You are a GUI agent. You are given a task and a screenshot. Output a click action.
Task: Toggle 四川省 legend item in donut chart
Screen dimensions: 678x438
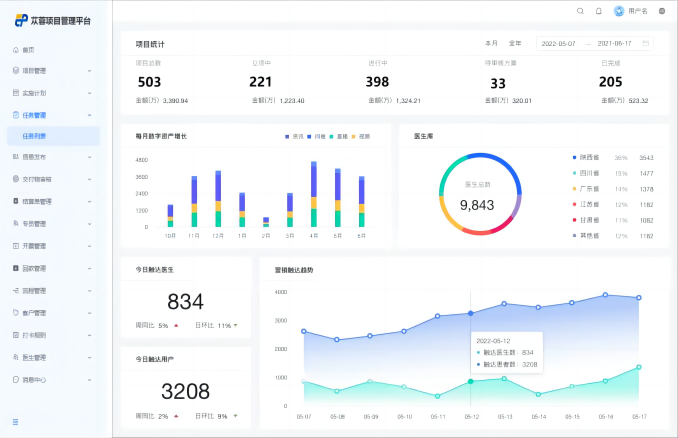587,173
